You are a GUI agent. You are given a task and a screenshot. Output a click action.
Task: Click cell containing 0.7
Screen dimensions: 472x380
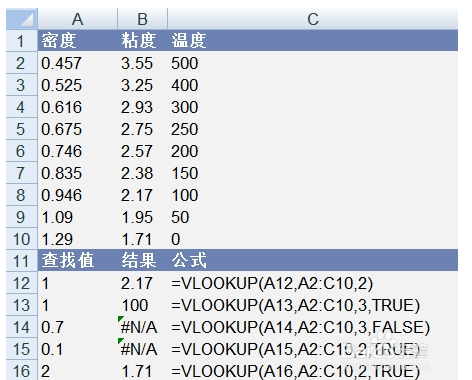(77, 327)
